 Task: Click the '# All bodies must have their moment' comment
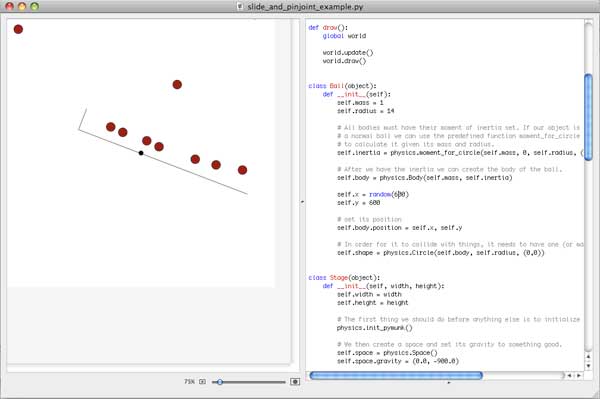click(459, 128)
